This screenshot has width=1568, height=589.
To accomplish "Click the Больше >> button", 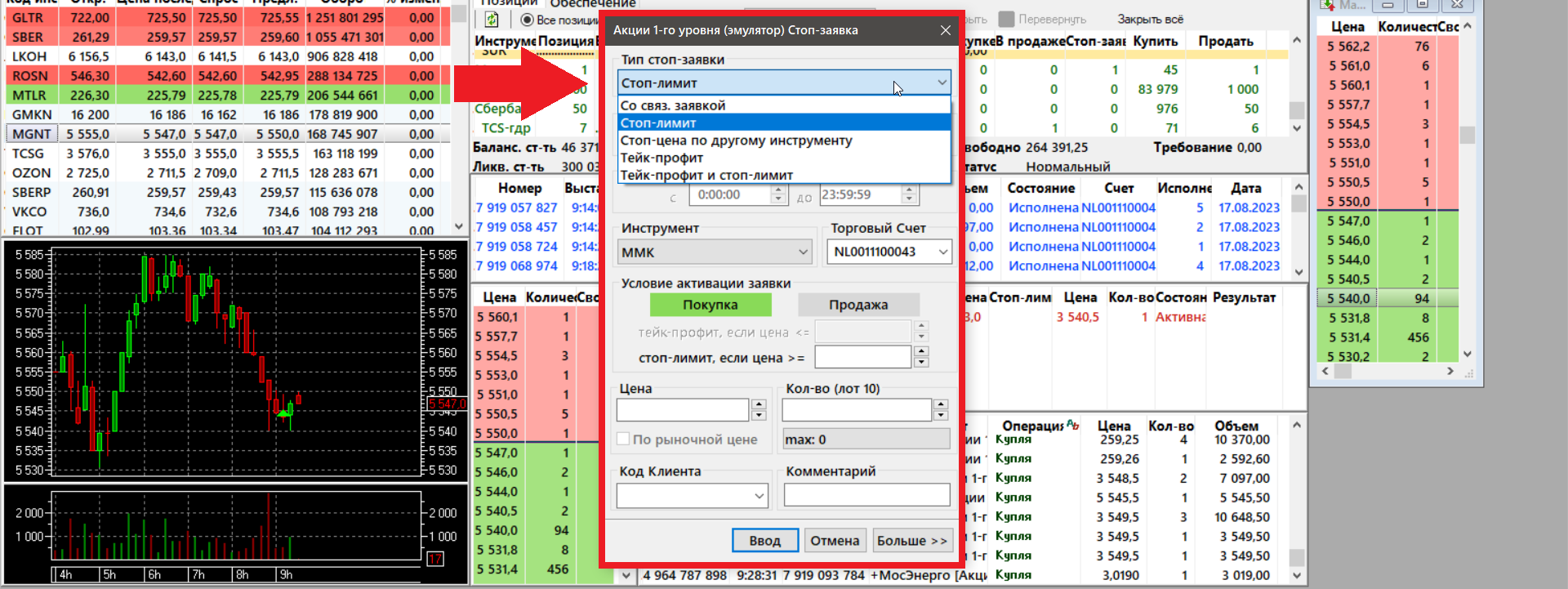I will tap(911, 541).
